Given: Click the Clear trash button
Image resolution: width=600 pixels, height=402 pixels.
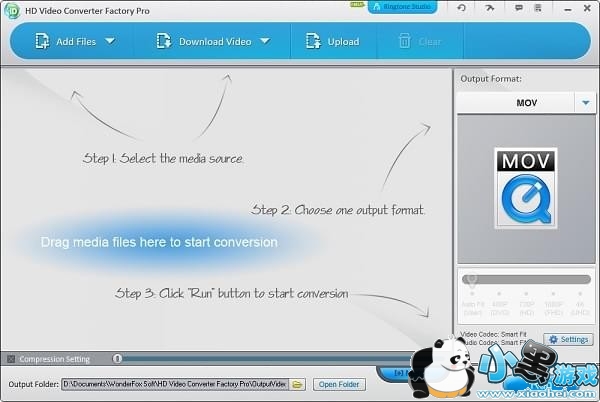Looking at the screenshot, I should pyautogui.click(x=420, y=41).
